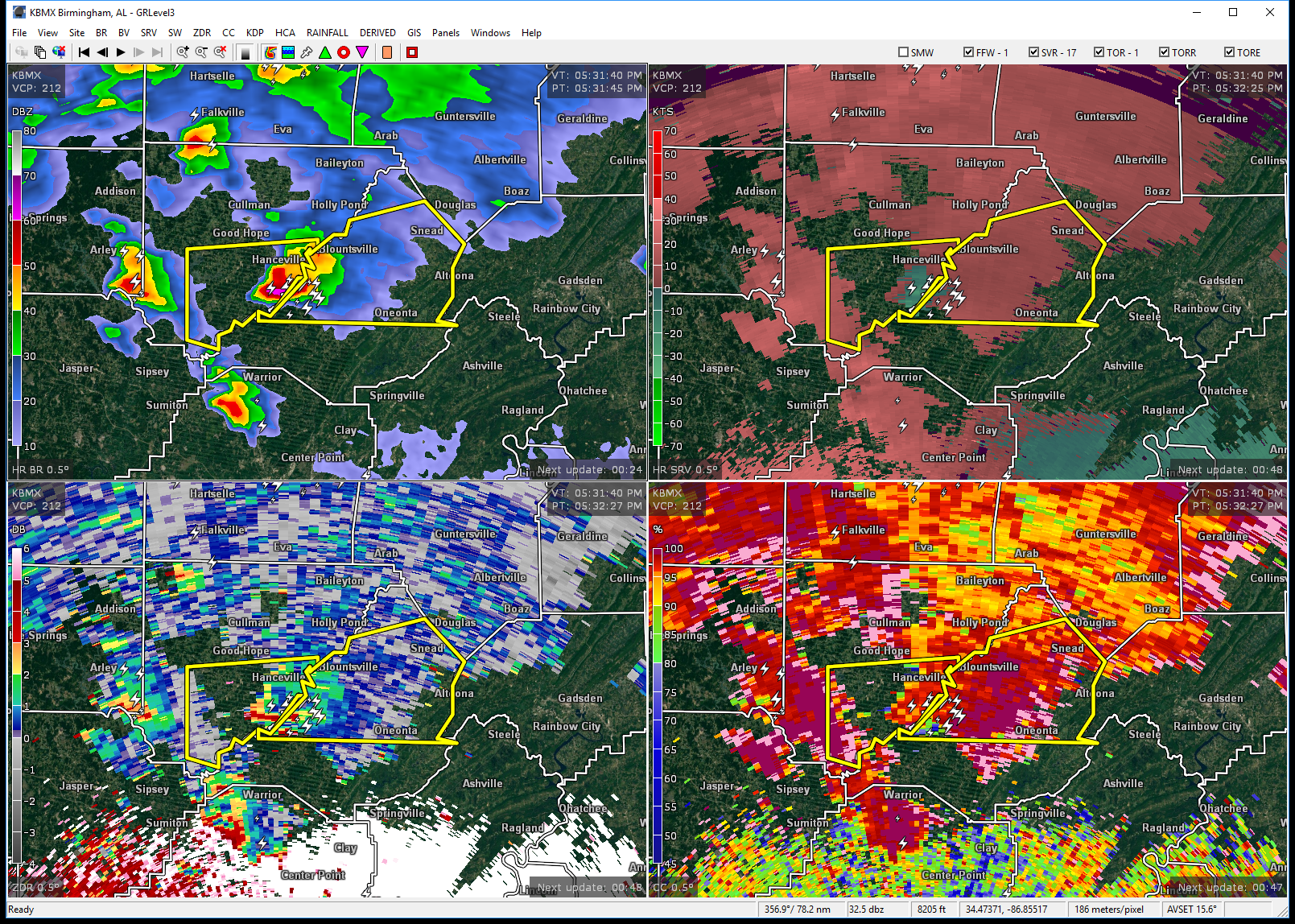Select the ZDR product menu
Screen dimensions: 1295x924
(x=202, y=33)
